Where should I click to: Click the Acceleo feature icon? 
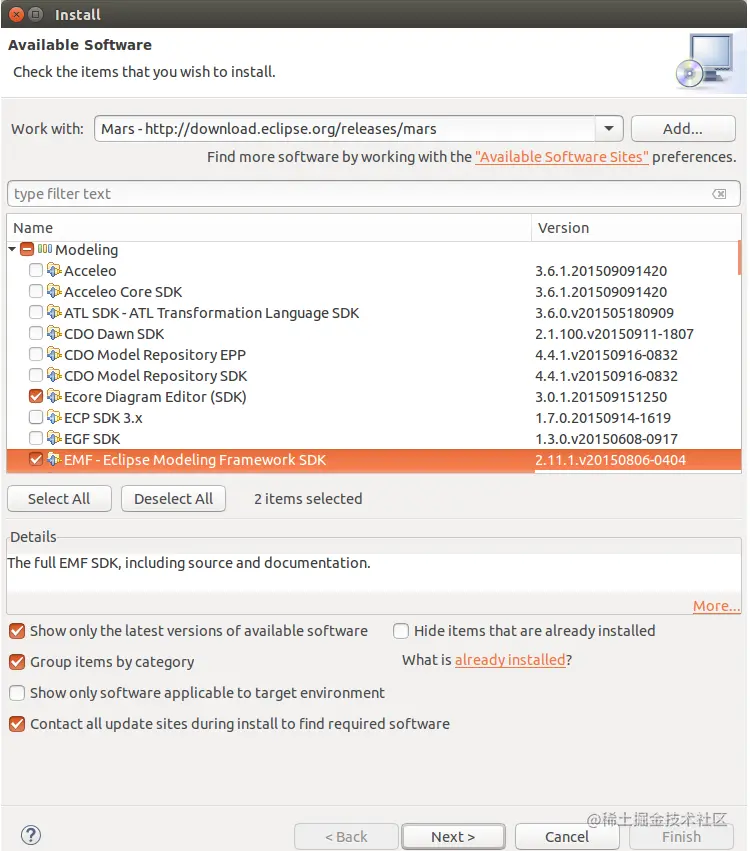tap(54, 271)
